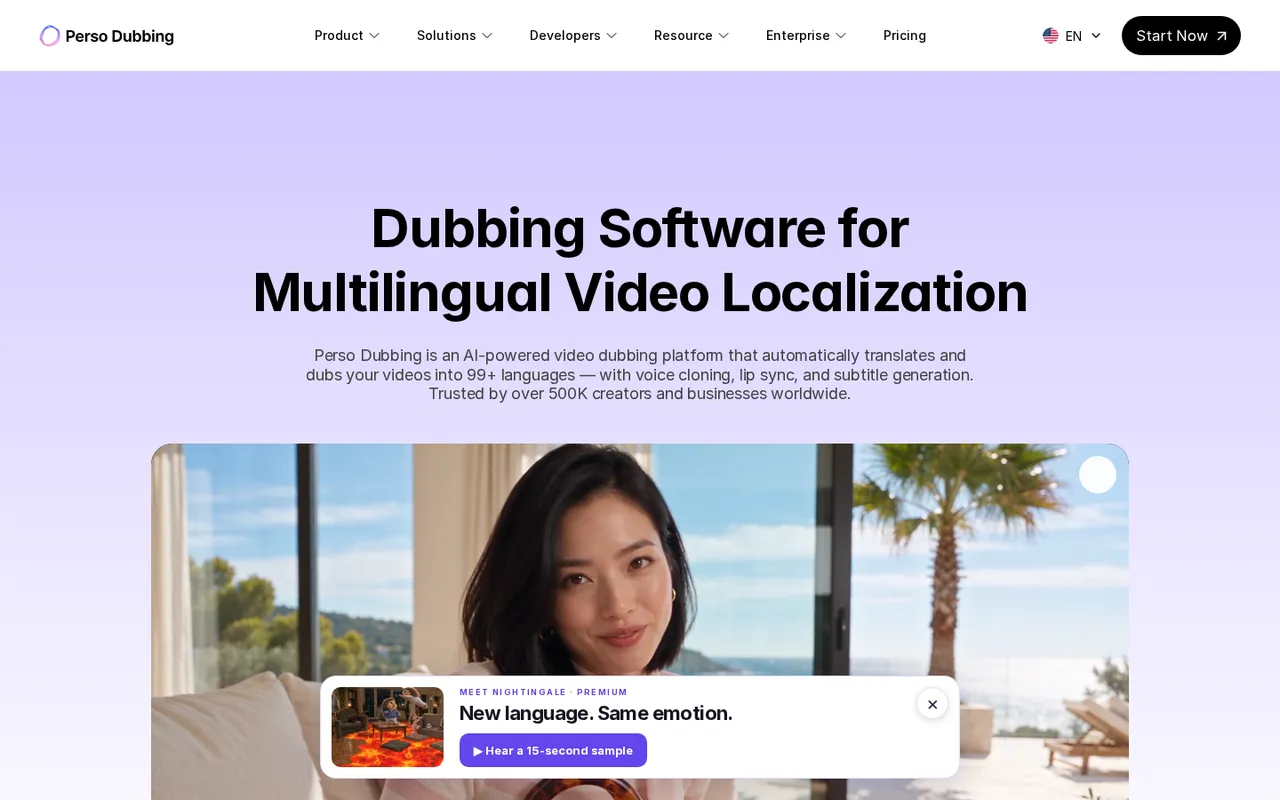Image resolution: width=1280 pixels, height=800 pixels.
Task: Click the Start Now button
Action: click(x=1181, y=36)
